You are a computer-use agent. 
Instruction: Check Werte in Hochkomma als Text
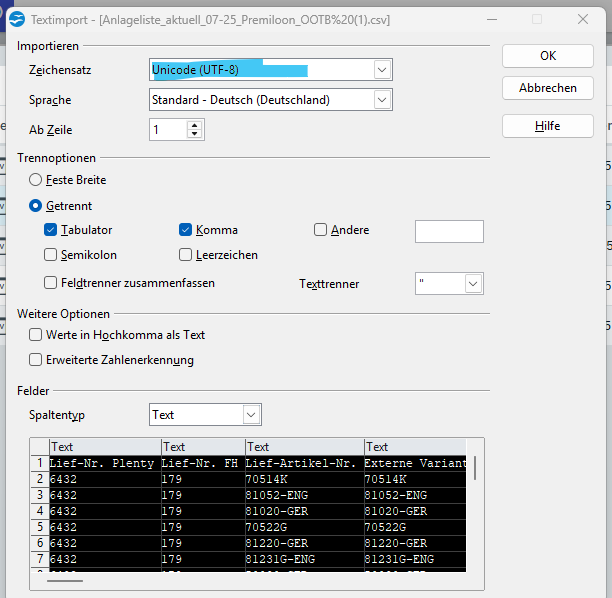(x=37, y=335)
